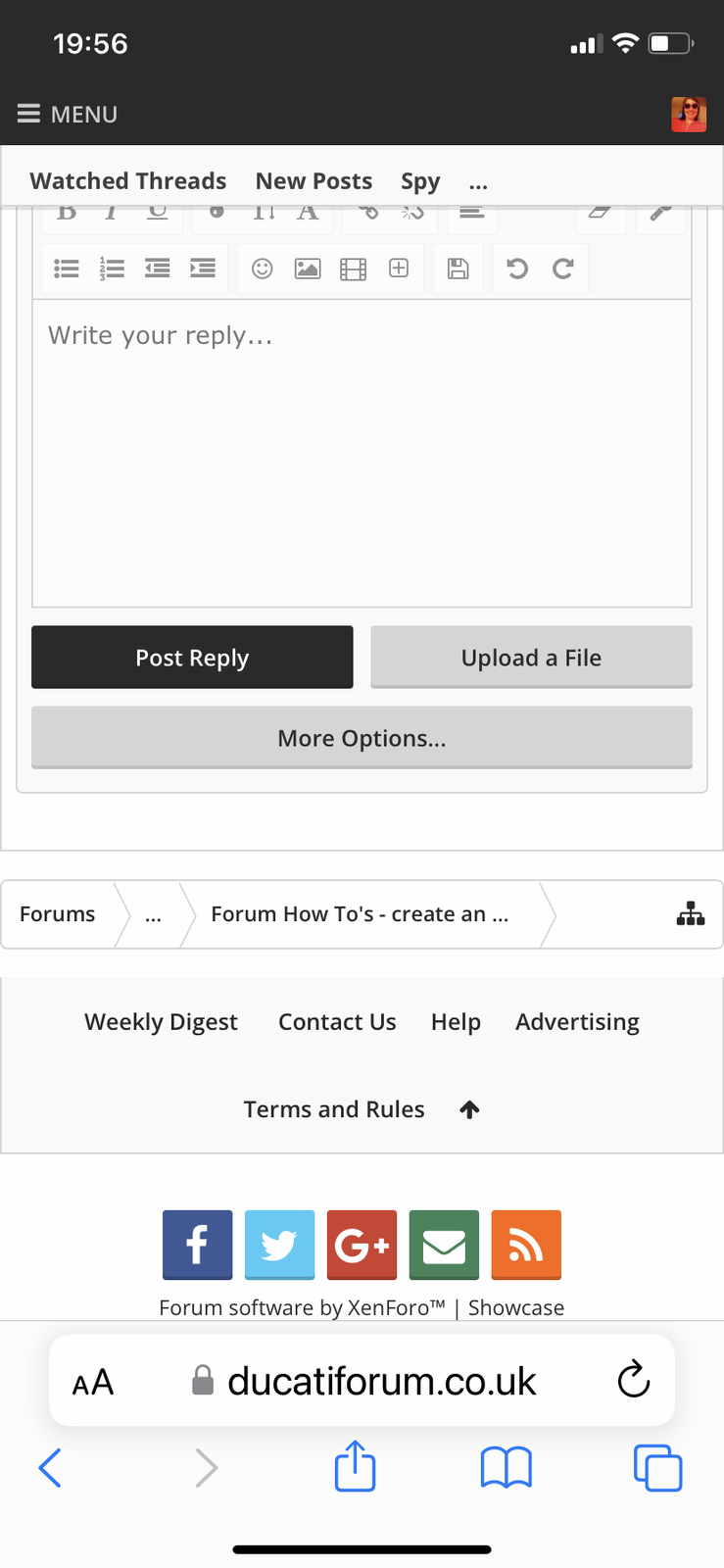The height and width of the screenshot is (1568, 724).
Task: Indent the text in editor
Action: [x=203, y=269]
